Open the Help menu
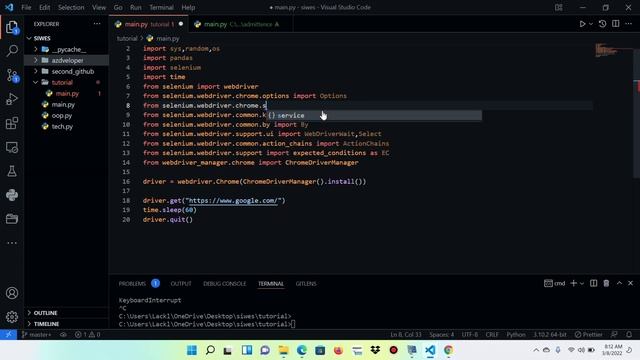The image size is (640, 360). [x=188, y=7]
